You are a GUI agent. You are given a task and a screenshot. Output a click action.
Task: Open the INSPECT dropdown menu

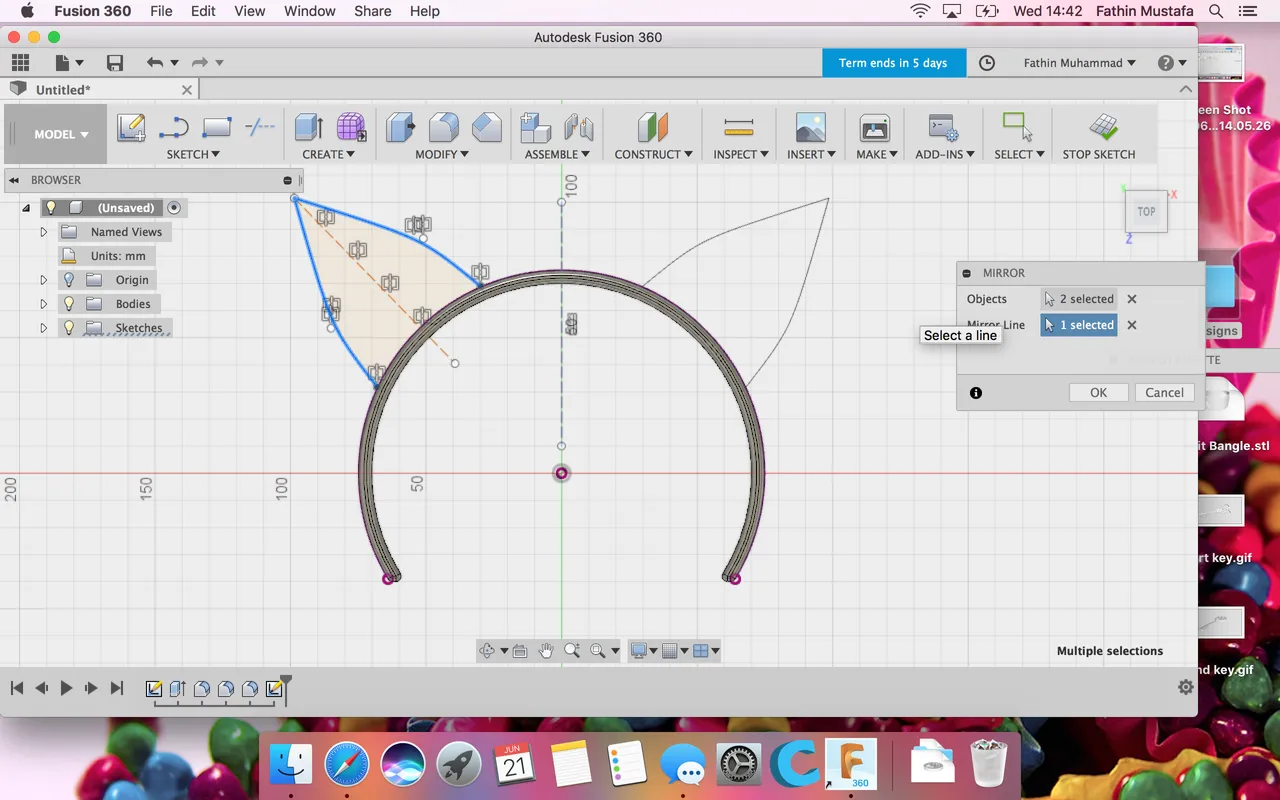click(741, 154)
